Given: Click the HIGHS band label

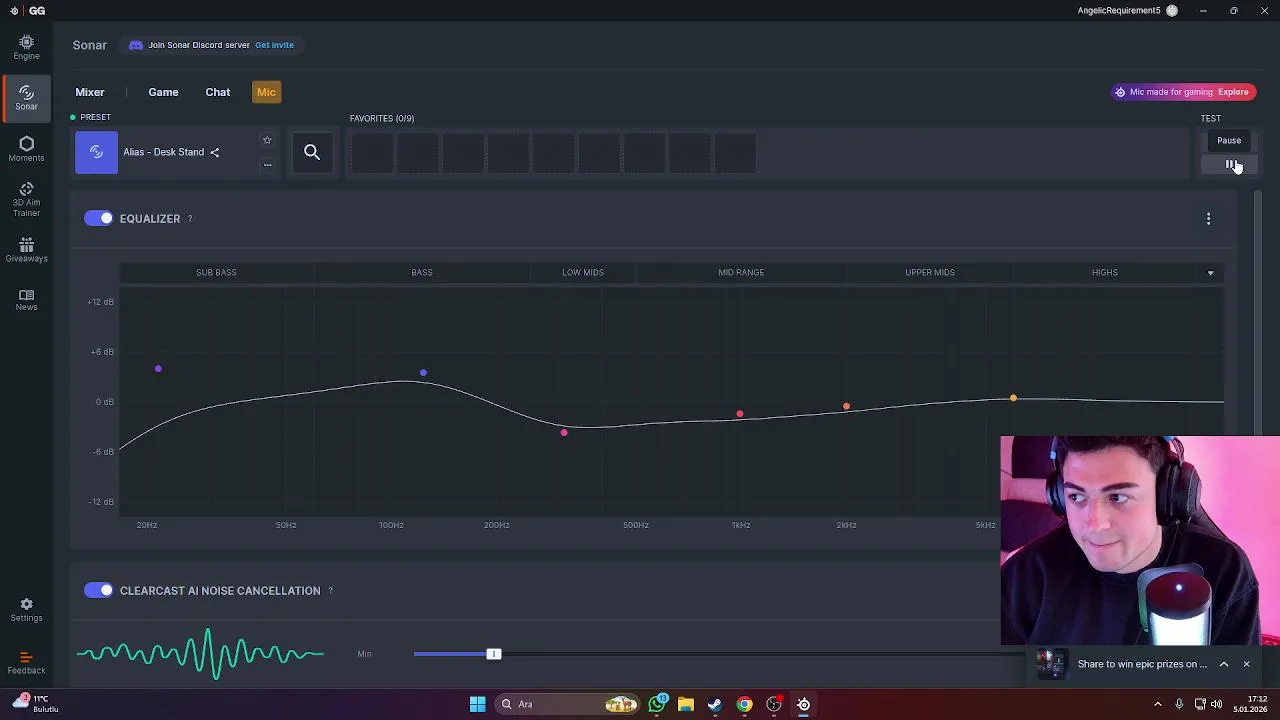Looking at the screenshot, I should (1105, 272).
